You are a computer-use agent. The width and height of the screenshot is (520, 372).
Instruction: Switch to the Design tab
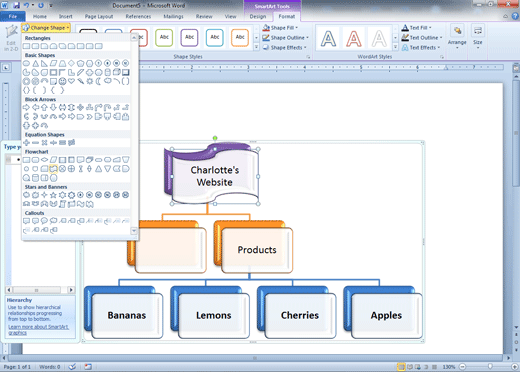(x=258, y=16)
